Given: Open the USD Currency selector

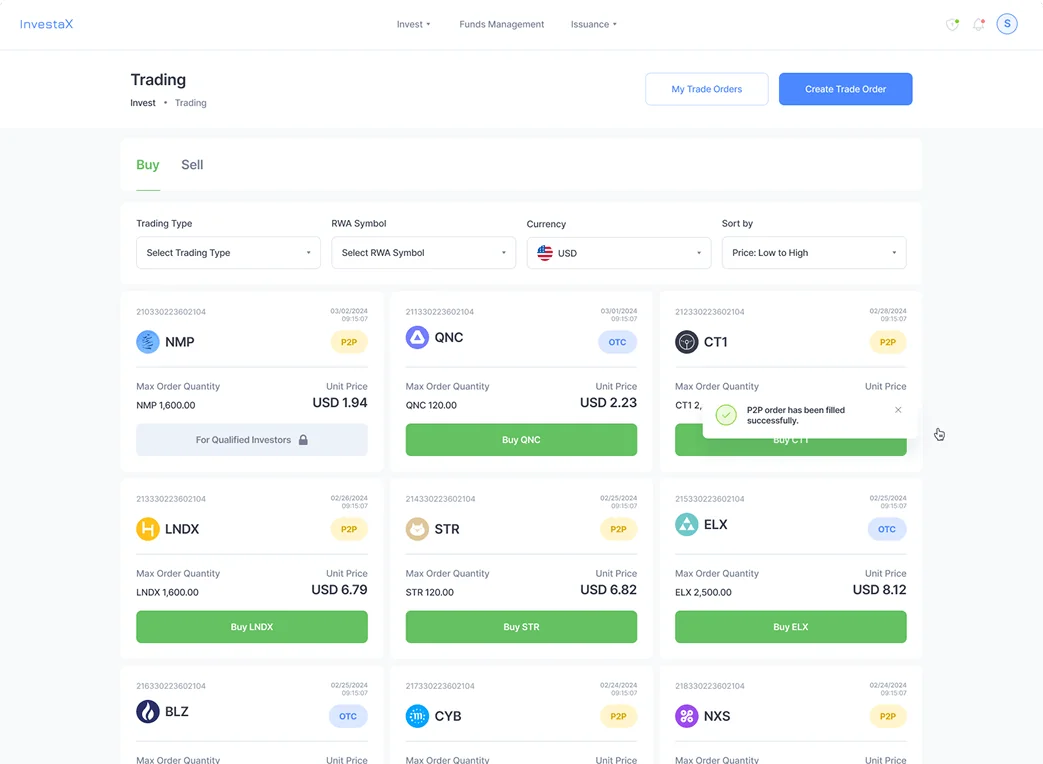Looking at the screenshot, I should (618, 253).
